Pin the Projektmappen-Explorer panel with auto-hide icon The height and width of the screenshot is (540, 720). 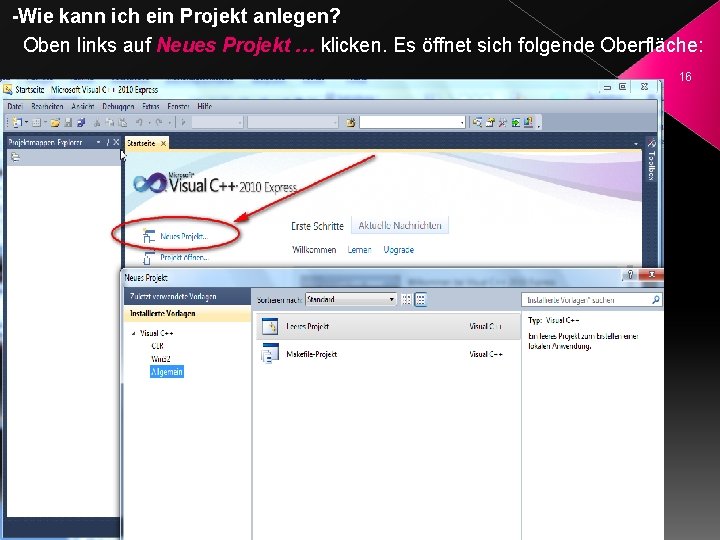pos(108,142)
